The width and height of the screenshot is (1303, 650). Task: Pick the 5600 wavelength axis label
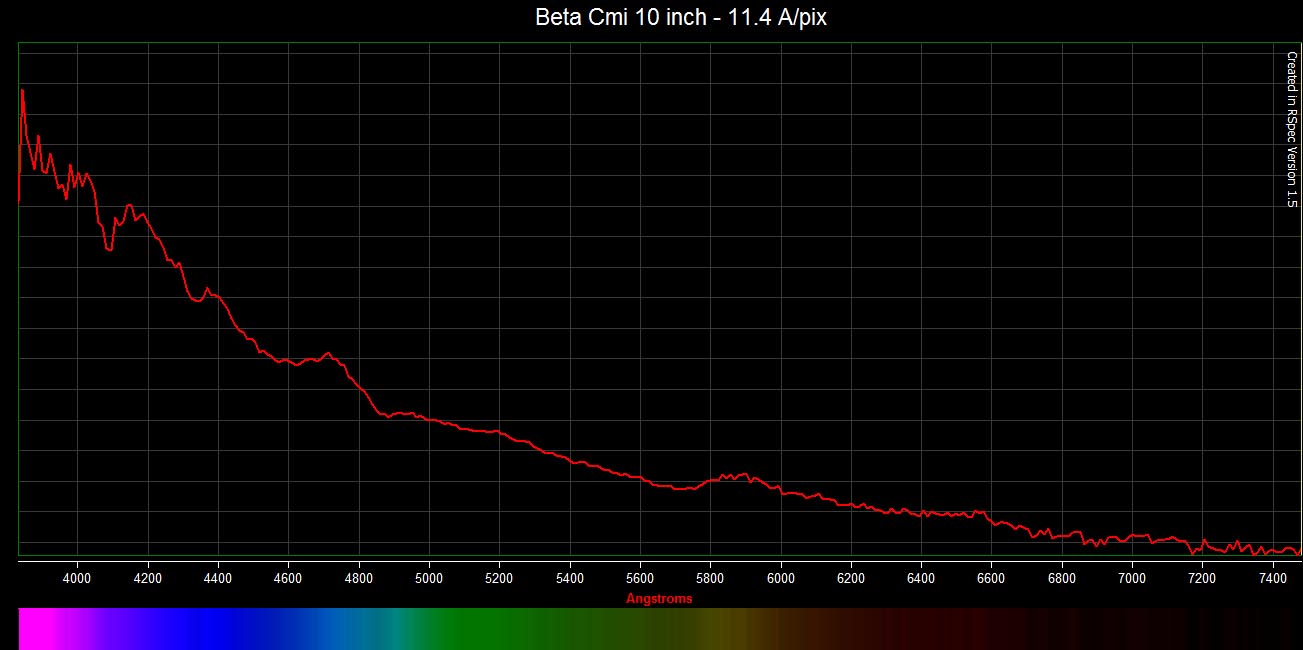pos(639,578)
